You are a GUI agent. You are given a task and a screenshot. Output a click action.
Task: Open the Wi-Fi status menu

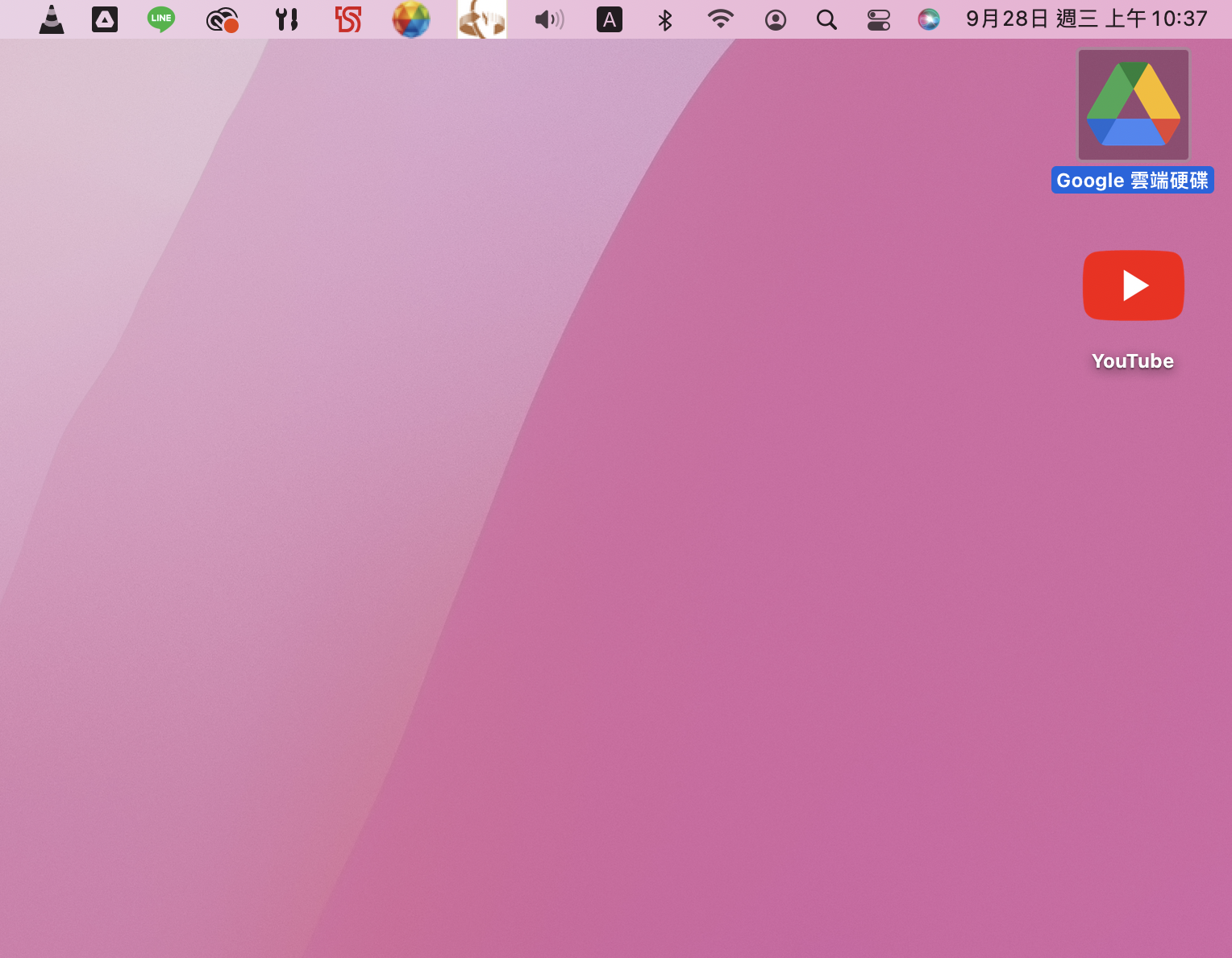click(x=720, y=19)
